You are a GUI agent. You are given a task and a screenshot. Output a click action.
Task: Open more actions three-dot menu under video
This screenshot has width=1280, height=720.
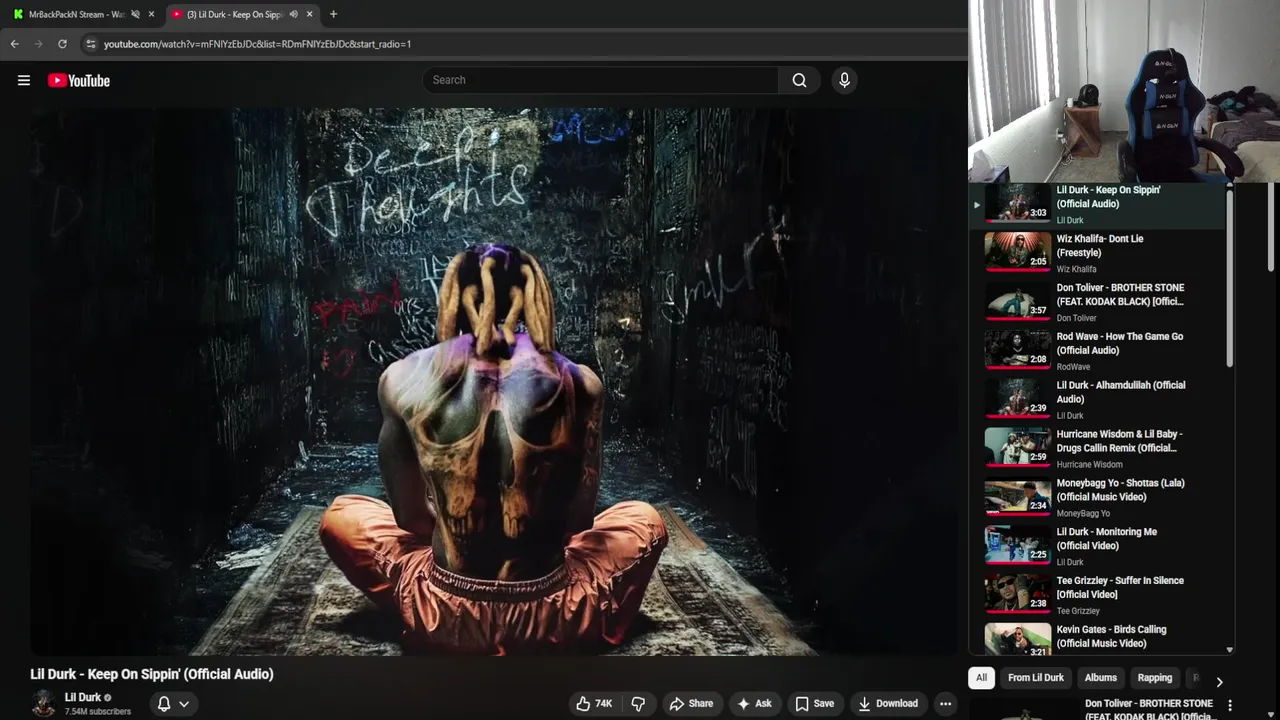coord(945,704)
